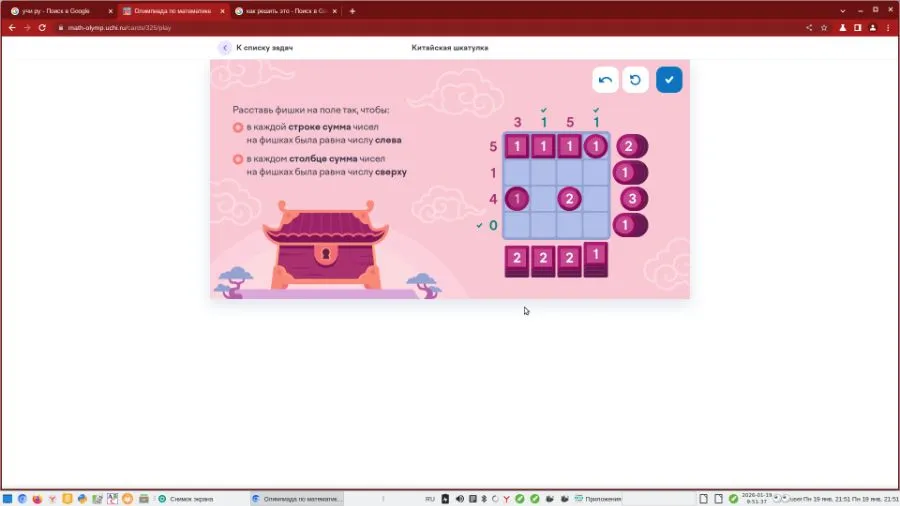Take a round chip from the stack labeled 2
900x506 pixels.
click(631, 146)
